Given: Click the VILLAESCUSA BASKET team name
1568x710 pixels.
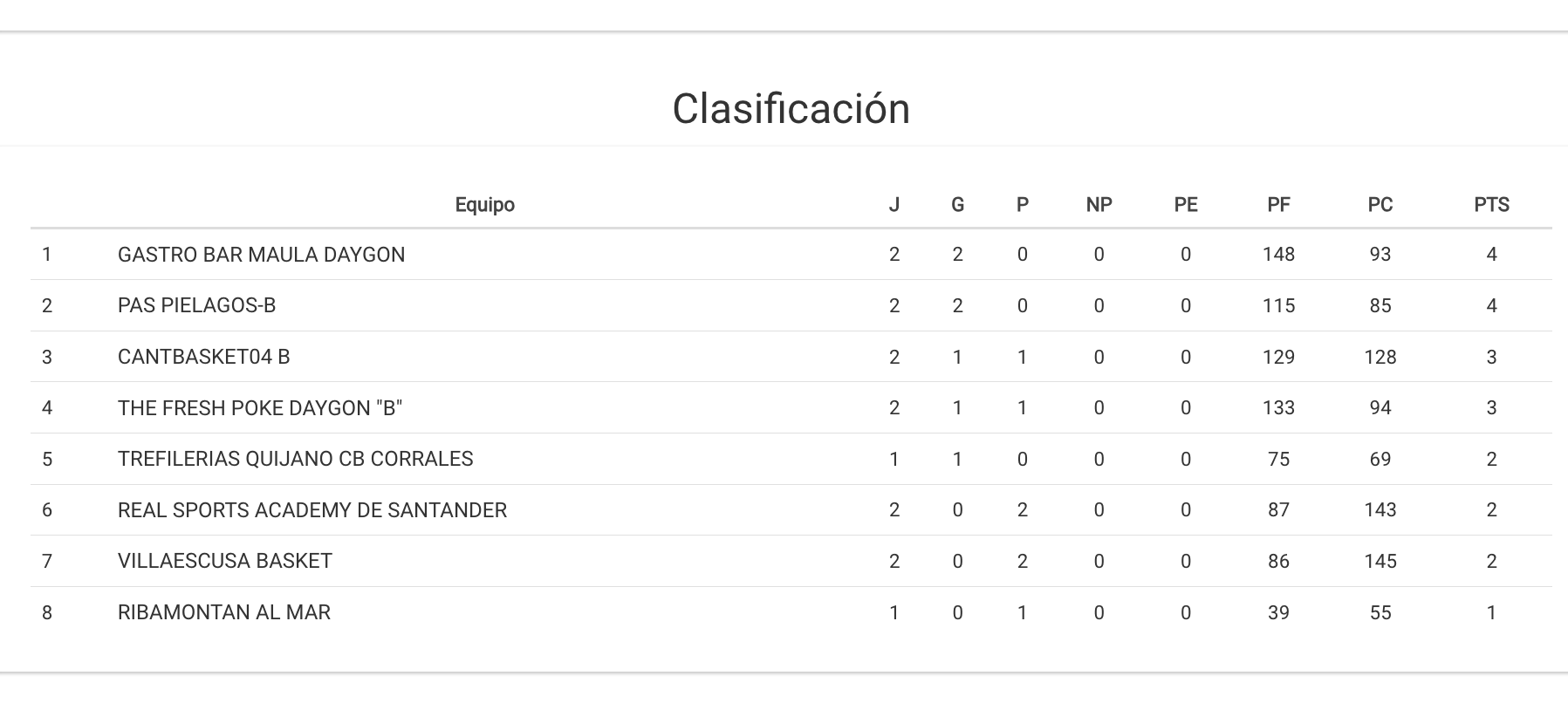Looking at the screenshot, I should pos(224,561).
